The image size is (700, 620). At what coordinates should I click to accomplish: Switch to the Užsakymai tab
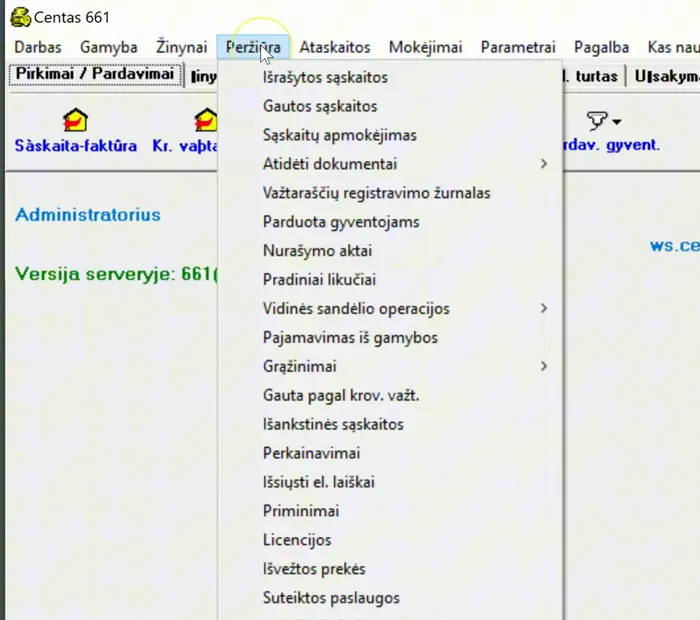tap(665, 76)
